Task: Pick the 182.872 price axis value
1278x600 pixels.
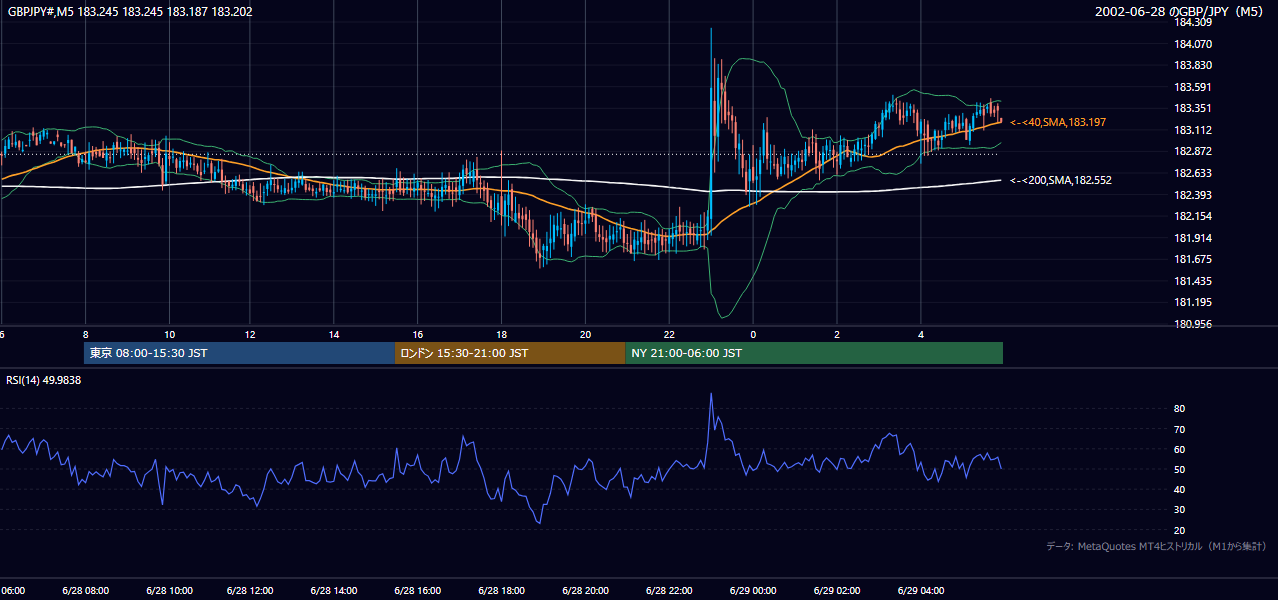Action: click(1193, 151)
